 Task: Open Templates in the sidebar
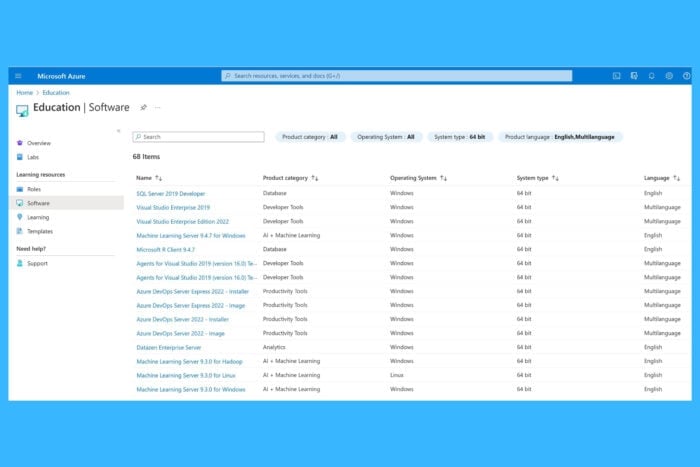pos(40,231)
